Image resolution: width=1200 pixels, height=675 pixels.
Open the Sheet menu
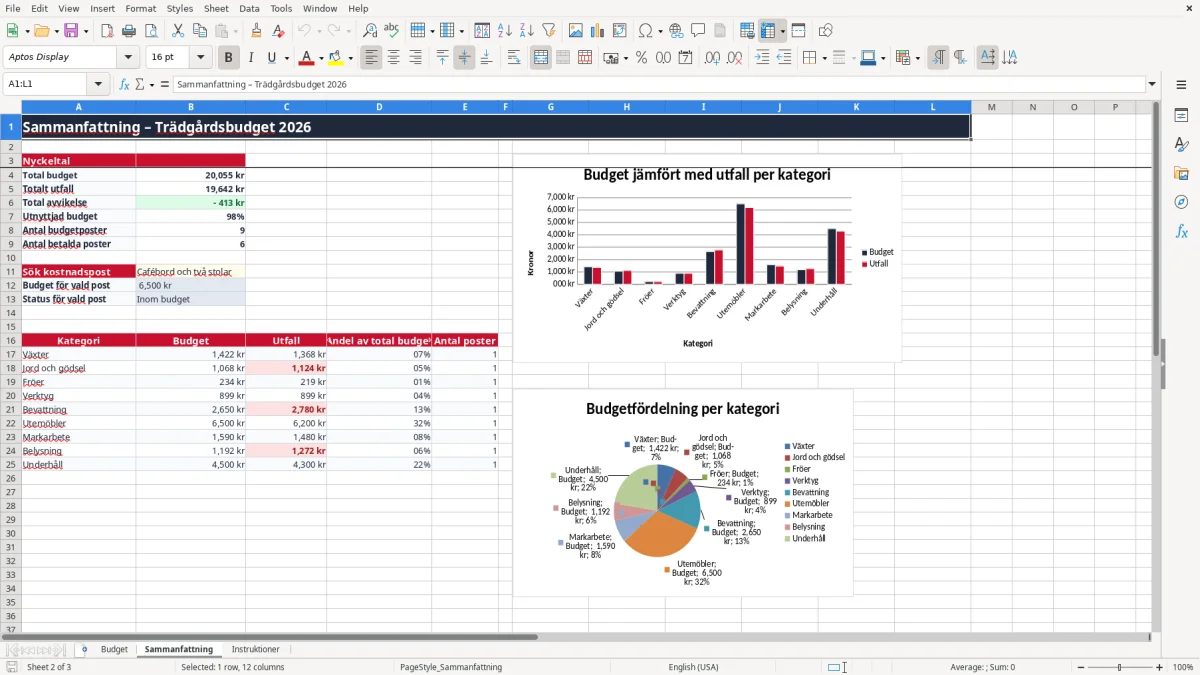click(216, 8)
